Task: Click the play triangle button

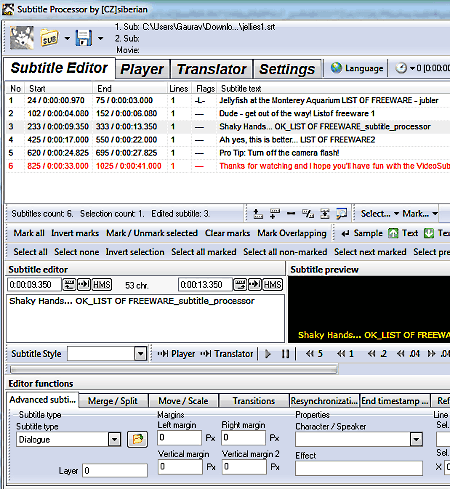Action: click(268, 354)
